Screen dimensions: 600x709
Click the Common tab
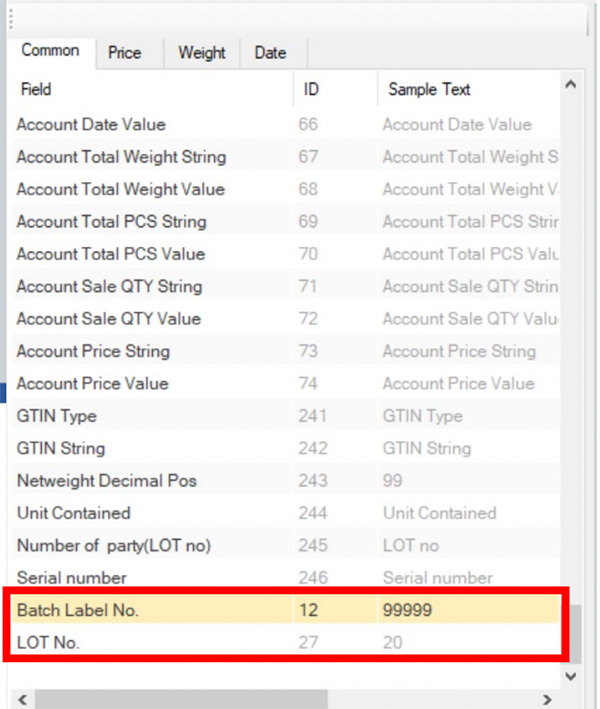(50, 51)
